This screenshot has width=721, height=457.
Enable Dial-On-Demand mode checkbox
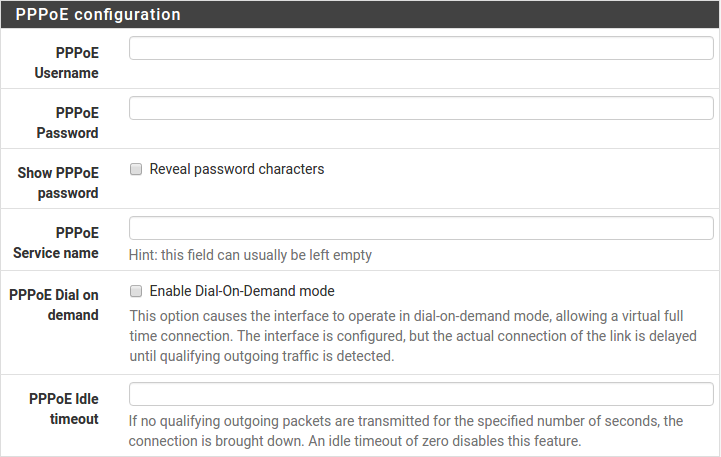coord(136,292)
